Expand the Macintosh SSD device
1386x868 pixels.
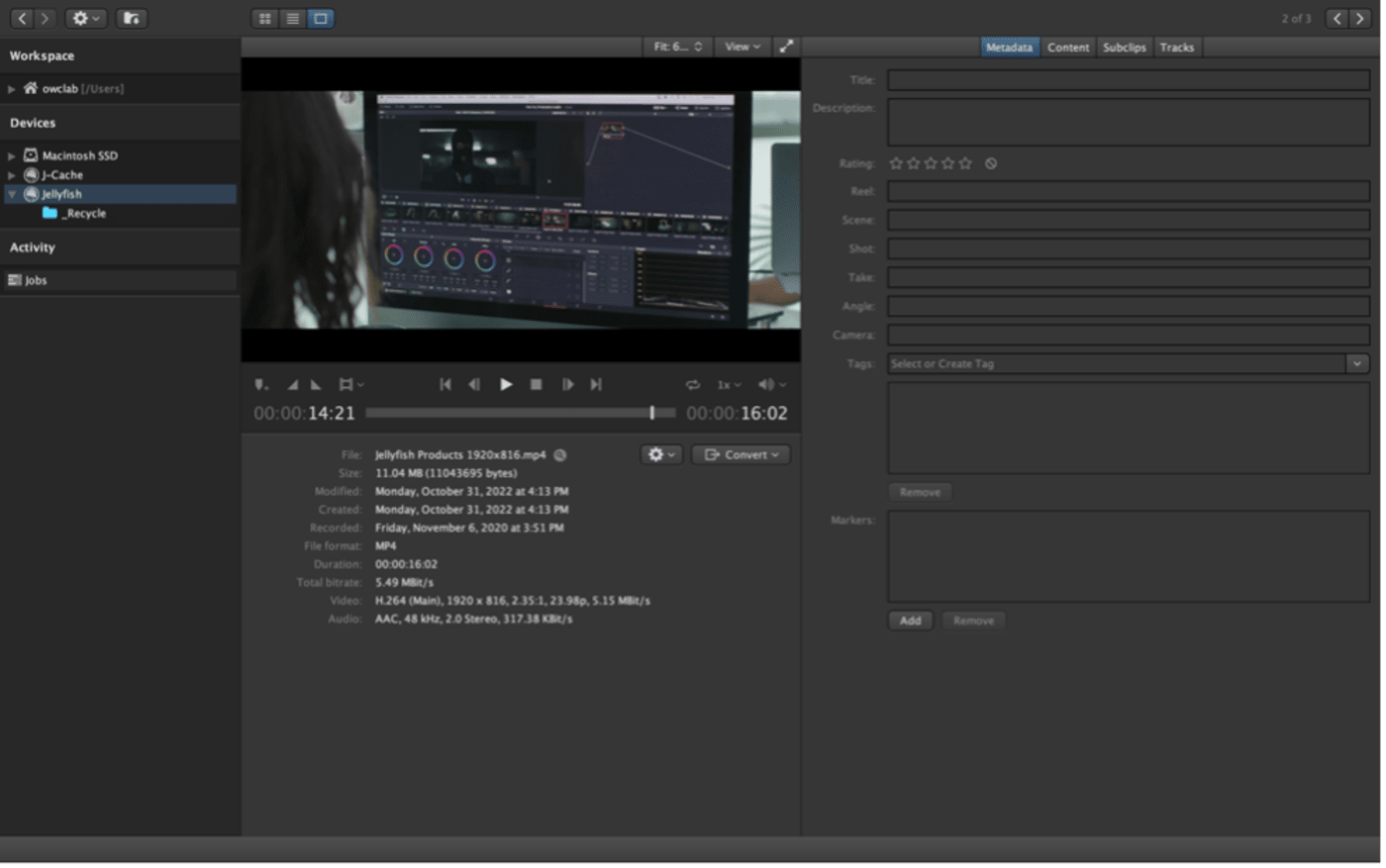pyautogui.click(x=12, y=155)
